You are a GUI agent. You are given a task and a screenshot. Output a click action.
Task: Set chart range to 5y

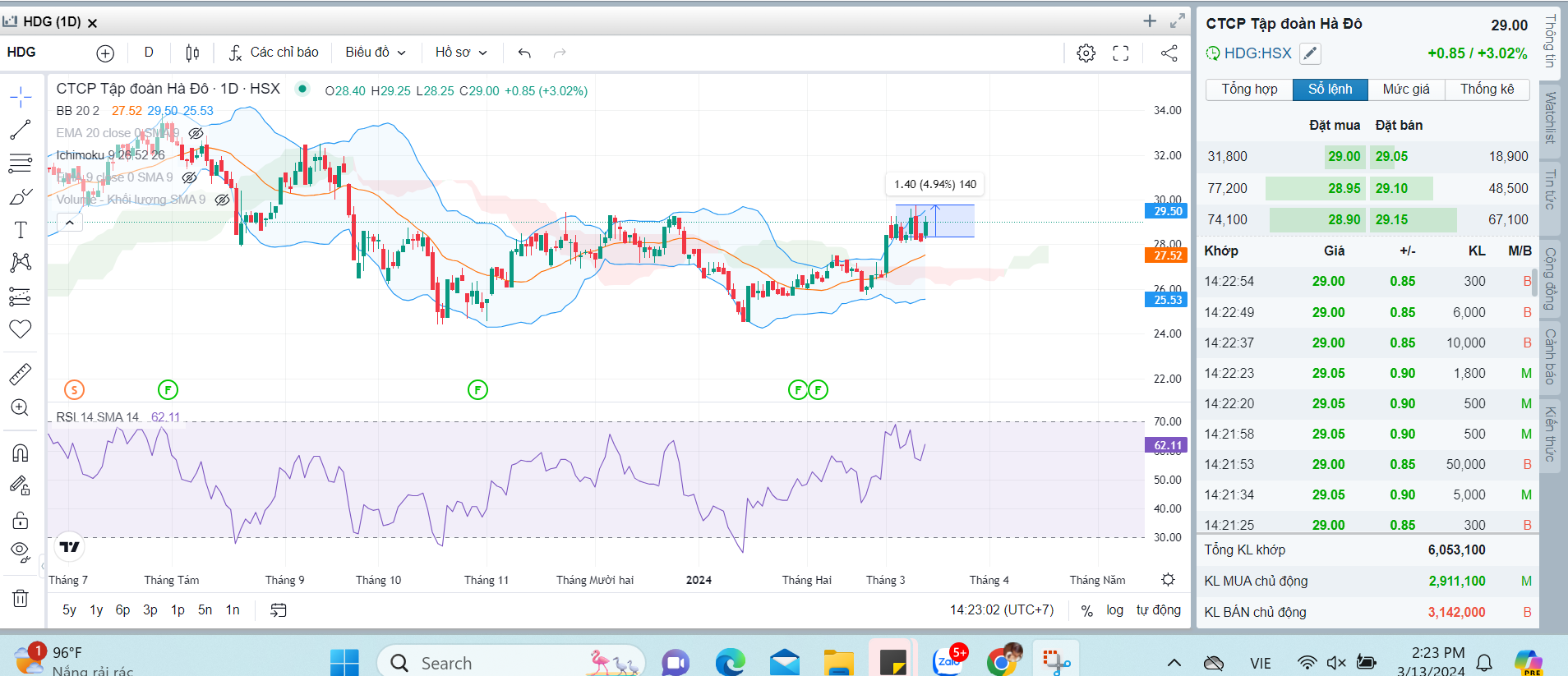click(x=69, y=610)
